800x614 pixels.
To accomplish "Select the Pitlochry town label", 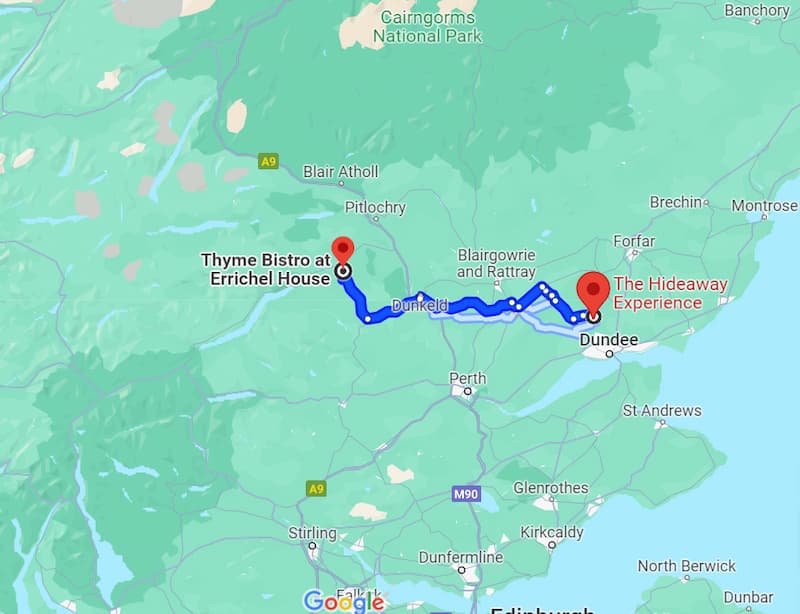I will click(375, 207).
